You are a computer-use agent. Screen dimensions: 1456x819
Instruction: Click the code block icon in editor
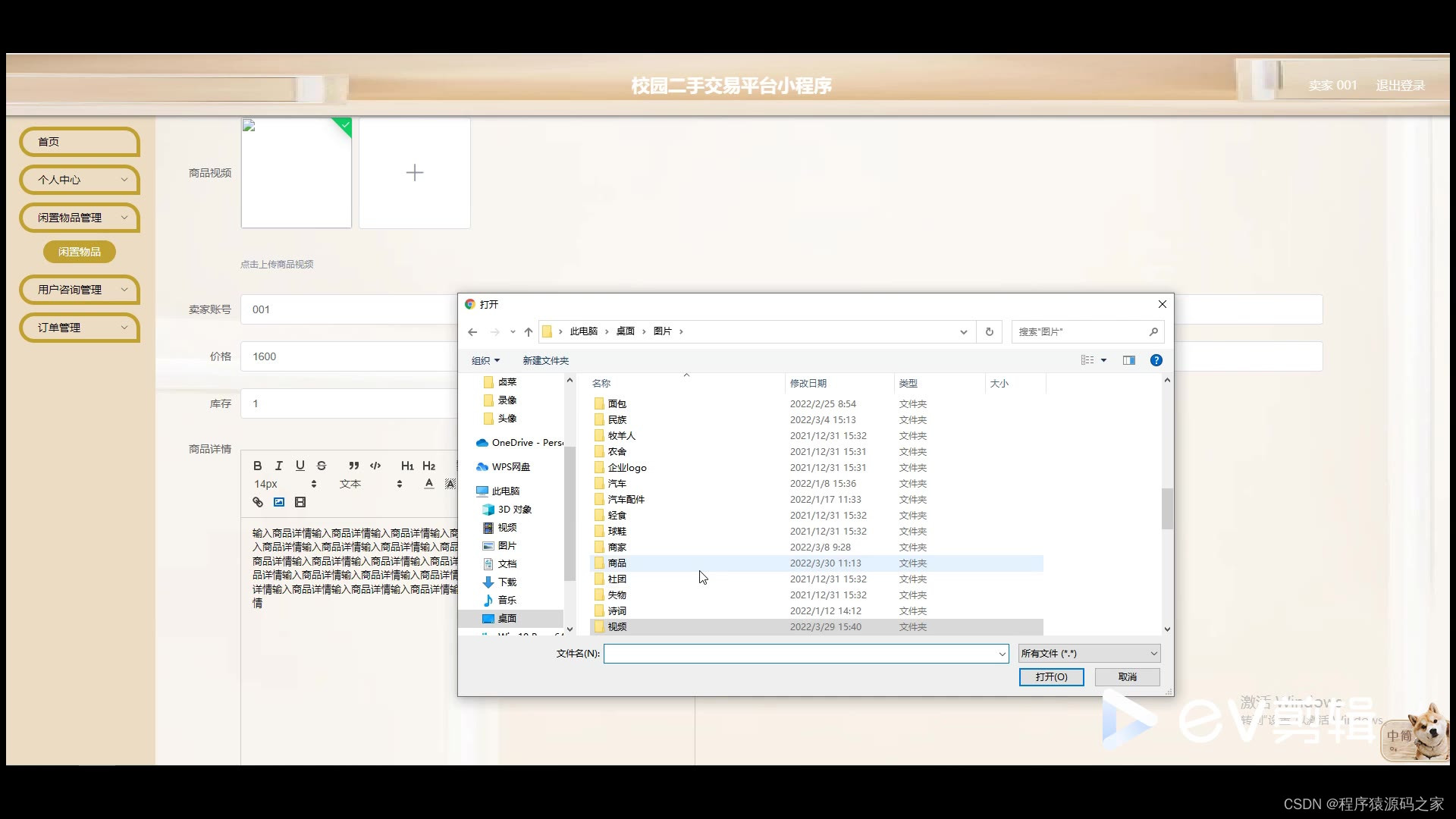pyautogui.click(x=375, y=466)
